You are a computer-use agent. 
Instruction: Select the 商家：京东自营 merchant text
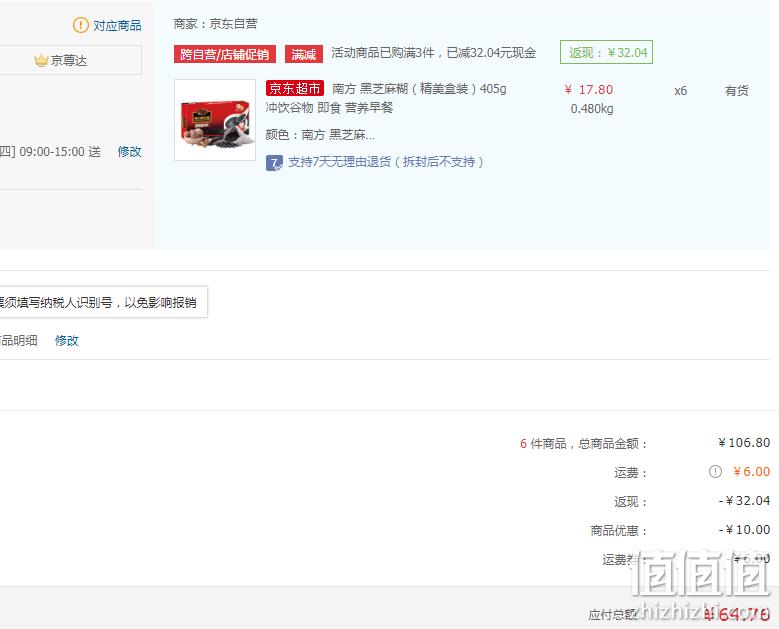pos(215,24)
